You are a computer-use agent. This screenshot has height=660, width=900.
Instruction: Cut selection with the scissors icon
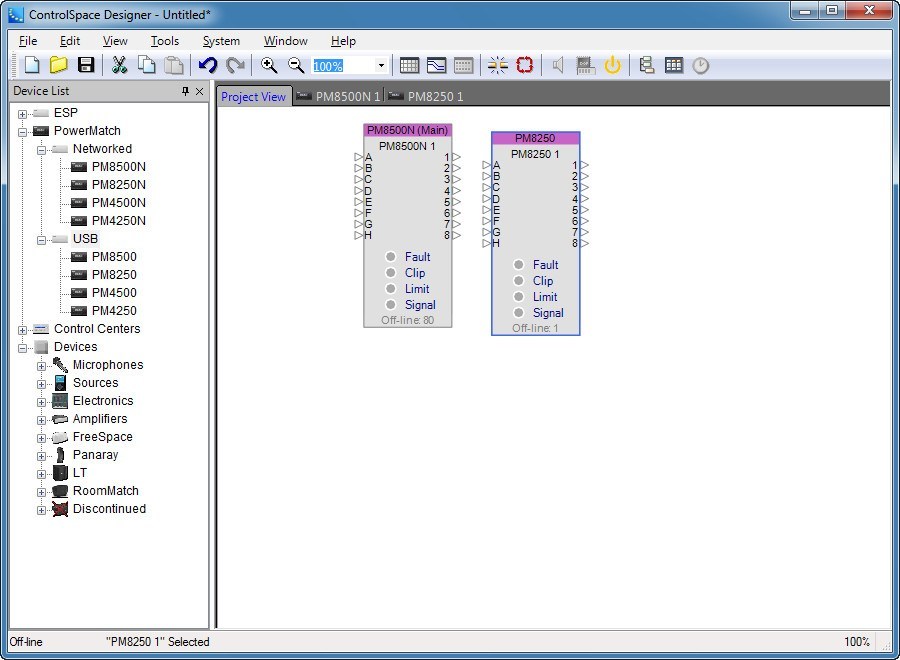(119, 65)
